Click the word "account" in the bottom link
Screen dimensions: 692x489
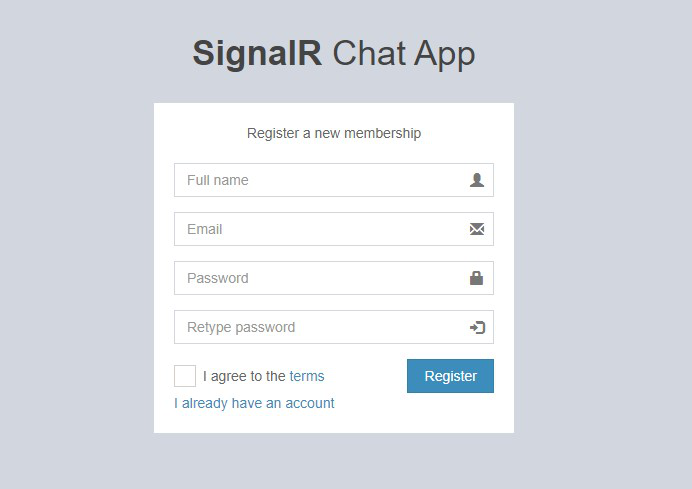pos(309,403)
